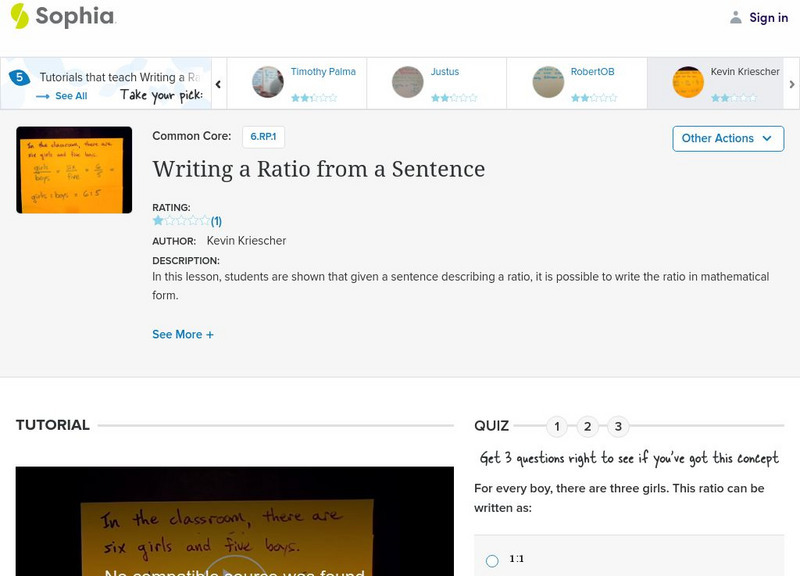Click Justus's star rating
This screenshot has height=576, width=800.
tap(454, 97)
